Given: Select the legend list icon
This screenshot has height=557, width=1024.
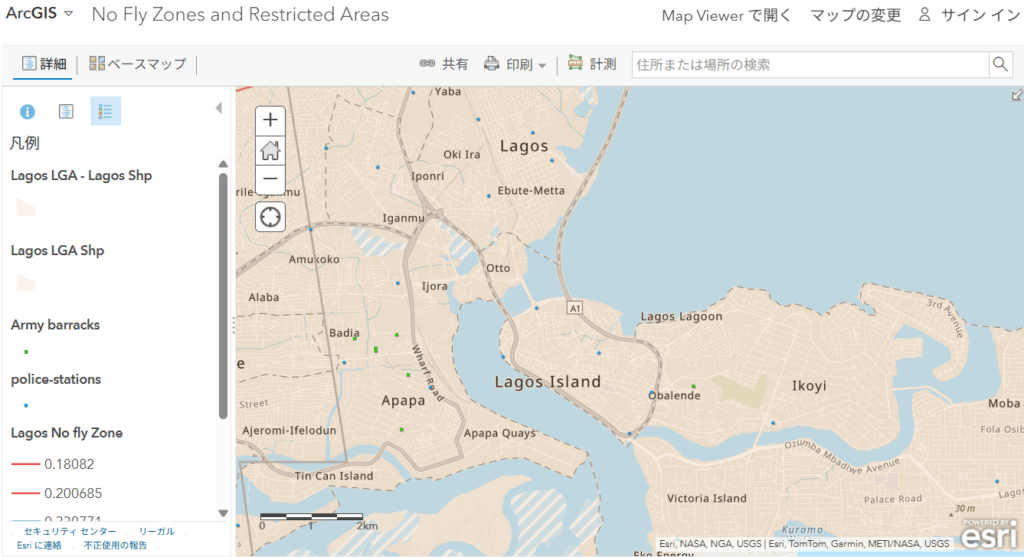Looking at the screenshot, I should click(105, 111).
